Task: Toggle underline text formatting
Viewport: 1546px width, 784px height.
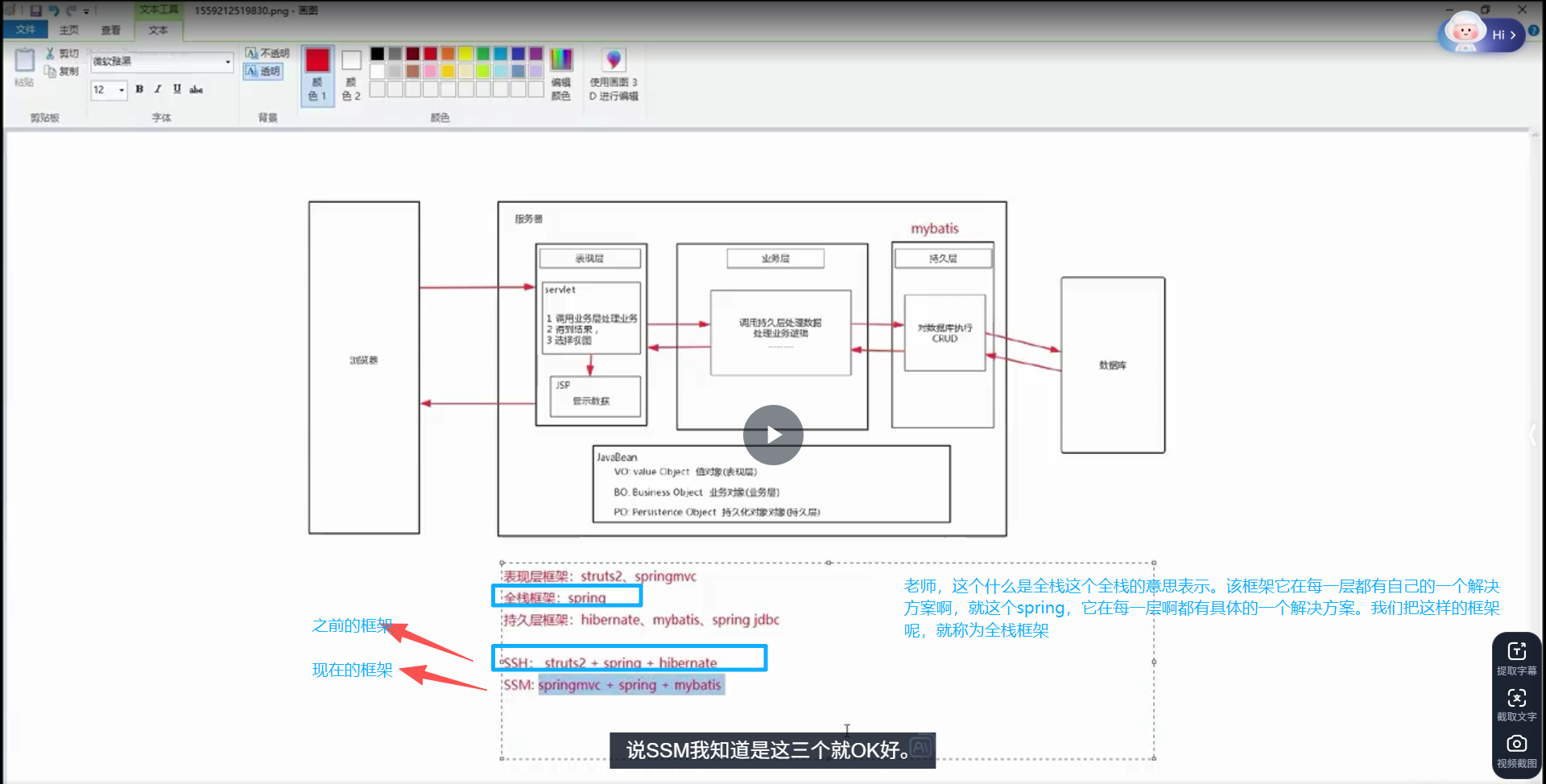Action: tap(177, 89)
